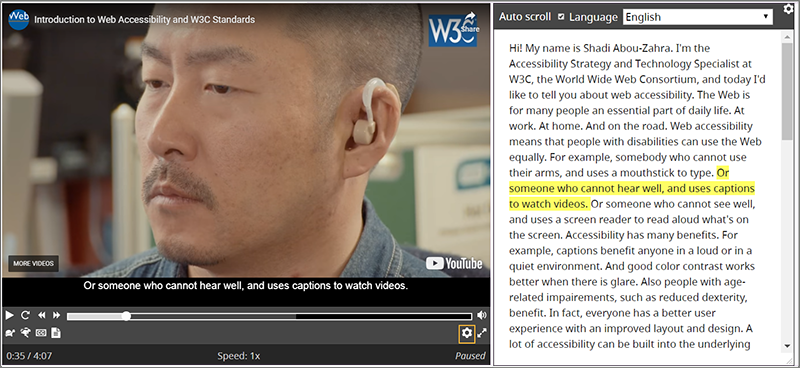This screenshot has width=800, height=368.
Task: Open the Language dropdown showing English
Action: [x=697, y=17]
